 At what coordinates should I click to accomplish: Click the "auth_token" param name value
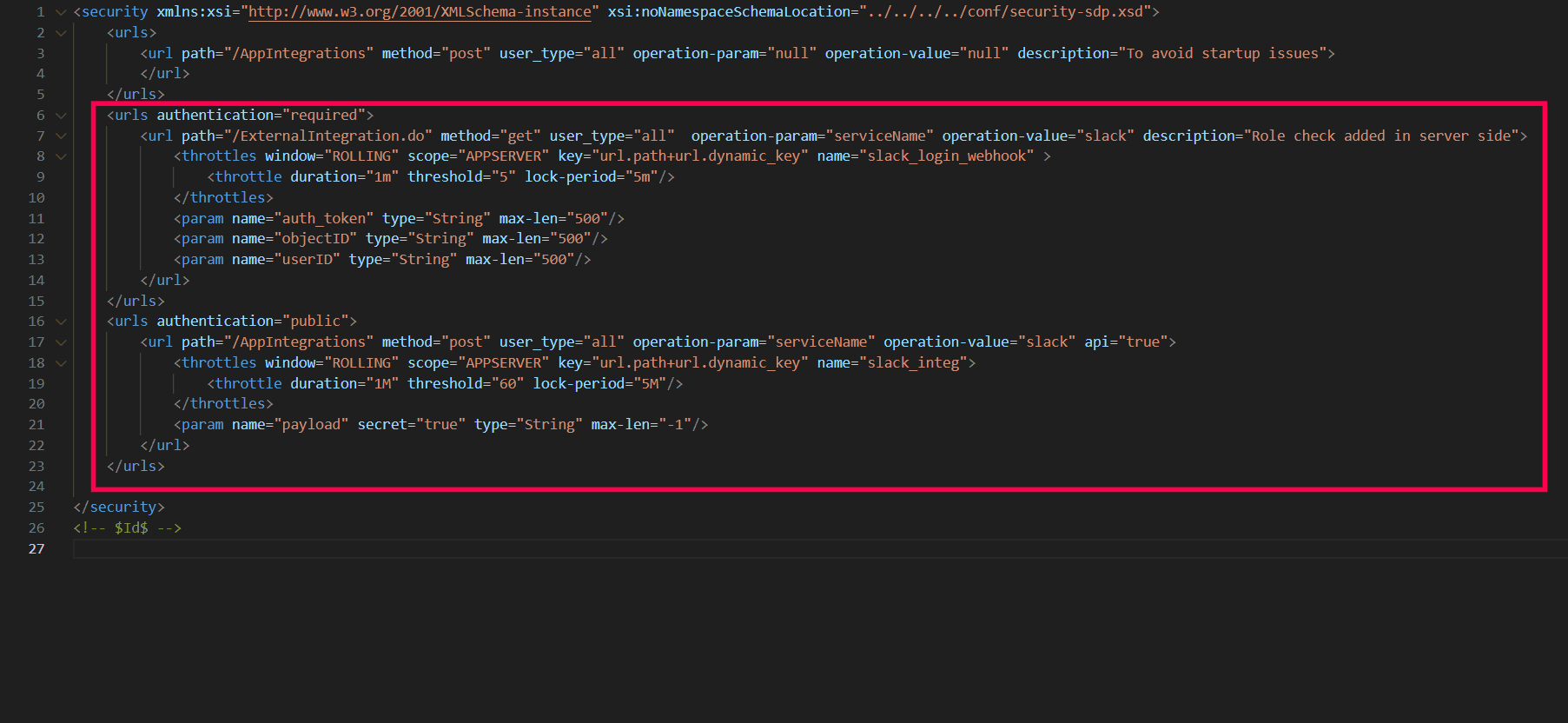(x=323, y=219)
